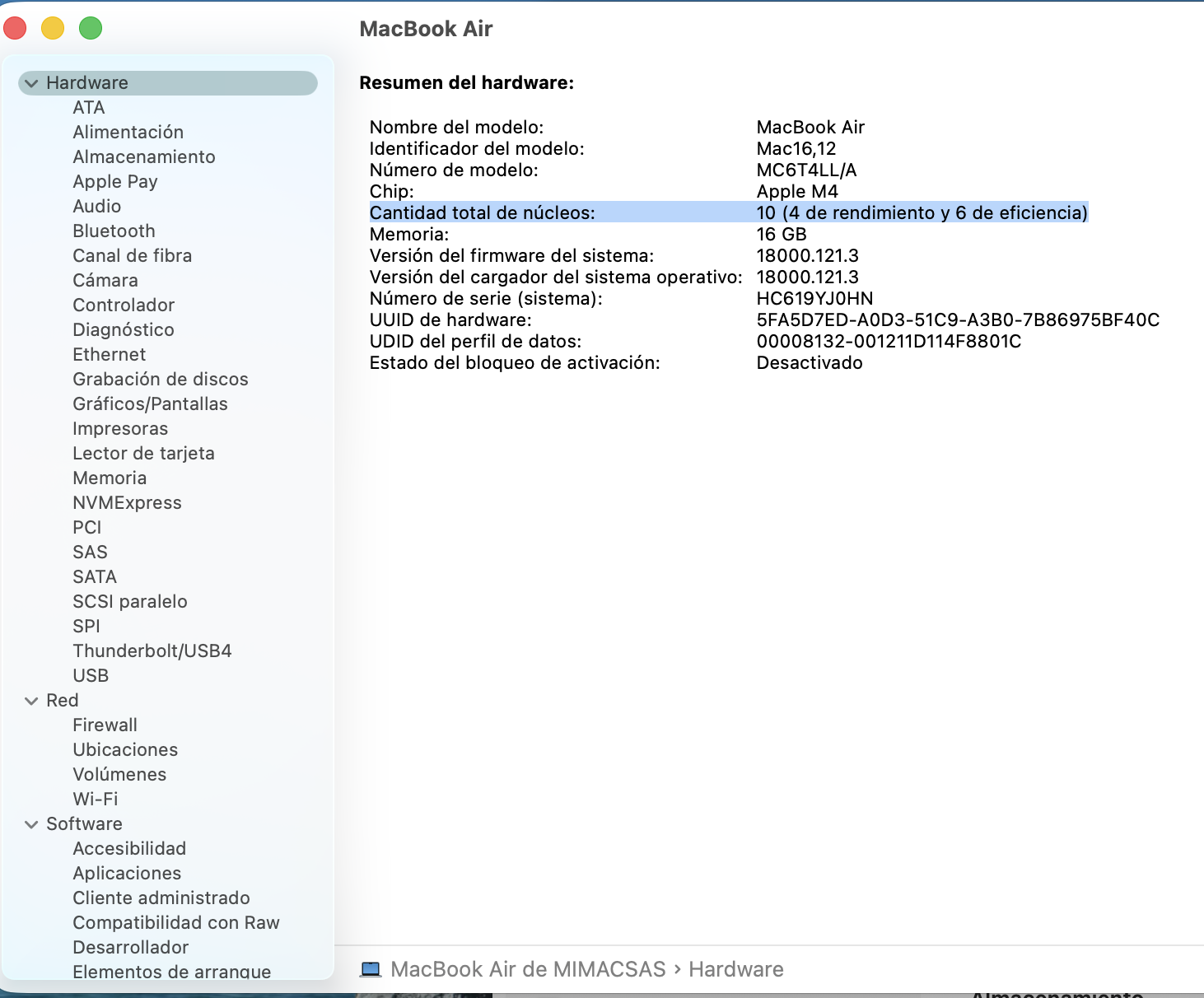
Task: Close the window with red button
Action: 15,28
